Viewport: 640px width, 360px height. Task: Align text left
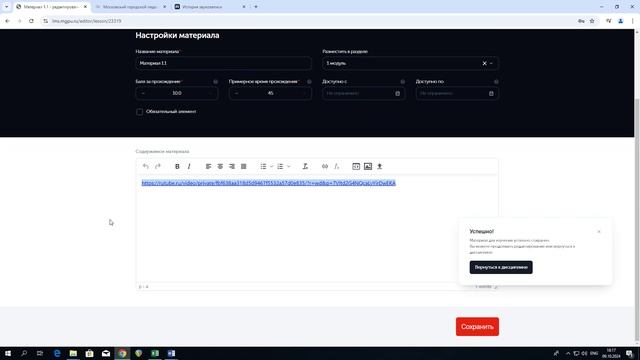click(x=208, y=166)
